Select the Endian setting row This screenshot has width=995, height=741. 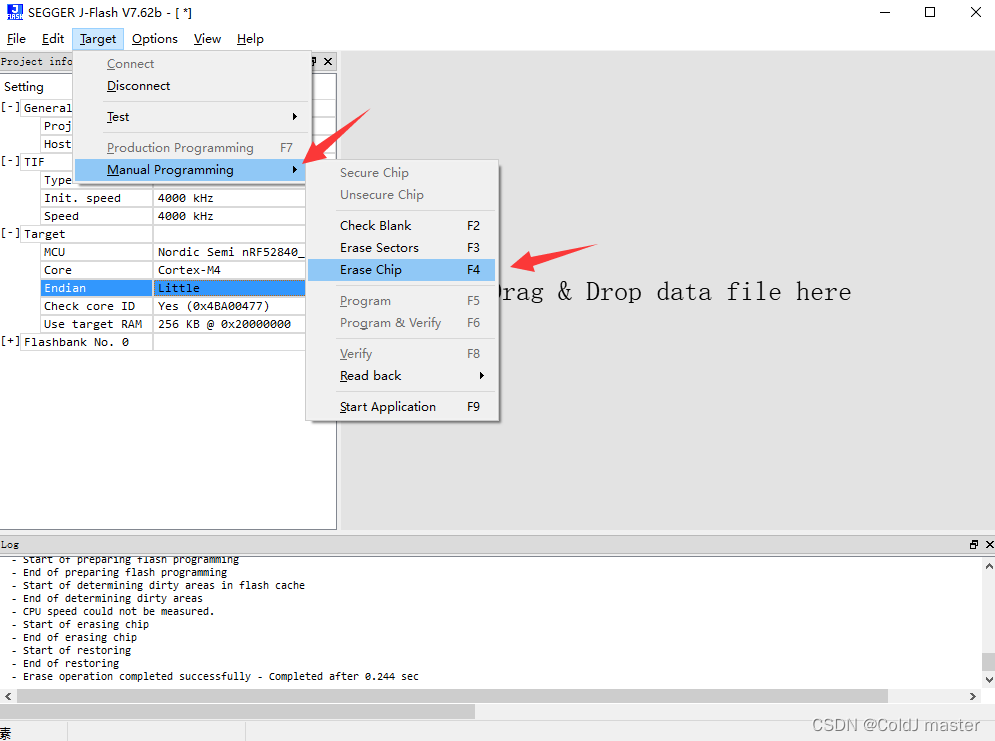coord(173,288)
